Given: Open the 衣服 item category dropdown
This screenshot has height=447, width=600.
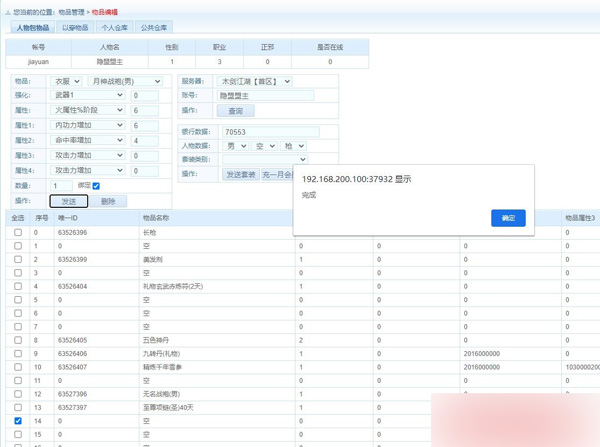Looking at the screenshot, I should [67, 82].
